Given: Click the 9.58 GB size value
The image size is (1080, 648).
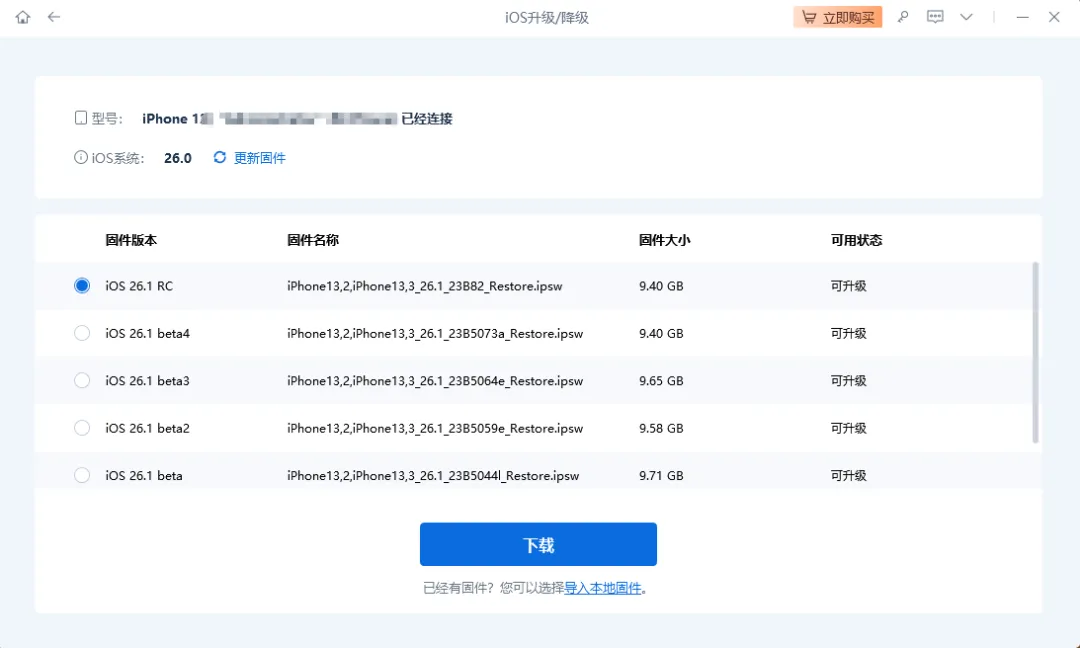Looking at the screenshot, I should click(661, 428).
